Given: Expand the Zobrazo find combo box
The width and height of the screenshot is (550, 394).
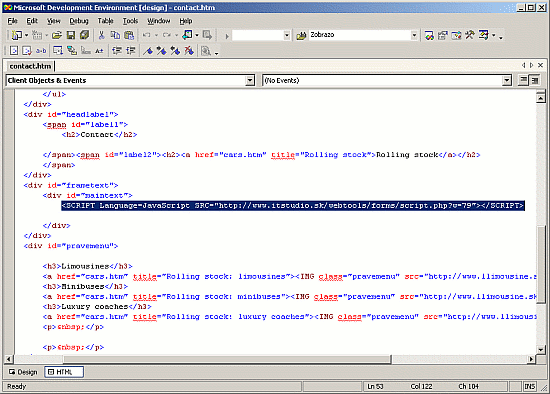Looking at the screenshot, I should pos(414,35).
